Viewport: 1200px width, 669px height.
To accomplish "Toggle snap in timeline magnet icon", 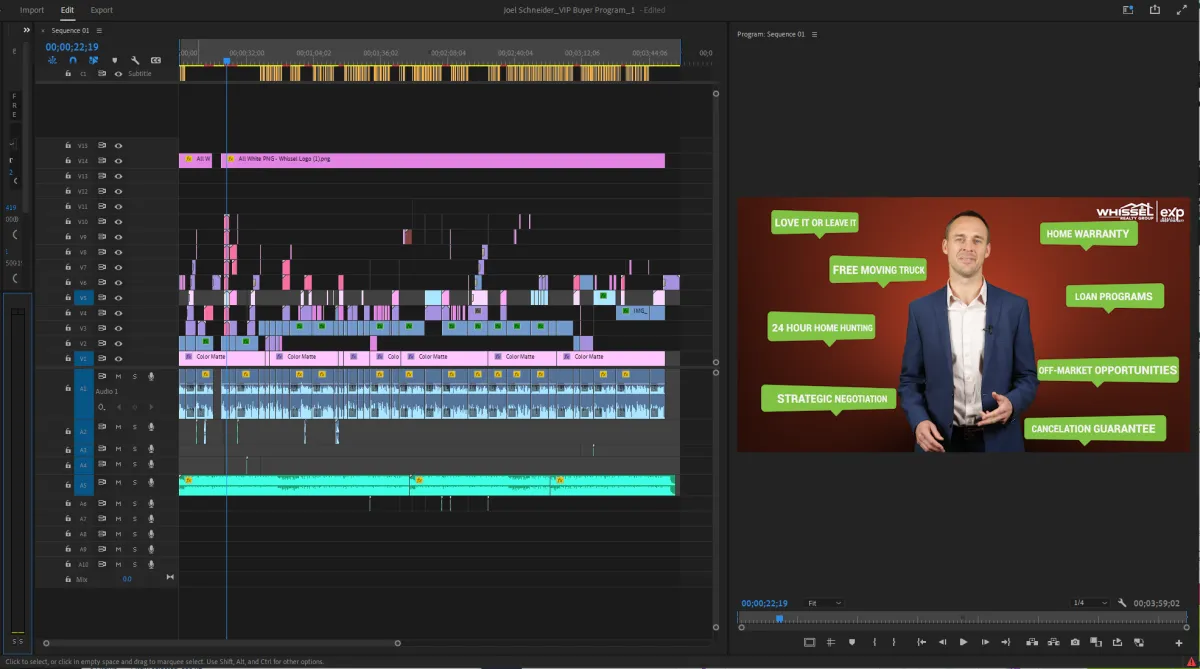I will pyautogui.click(x=73, y=60).
